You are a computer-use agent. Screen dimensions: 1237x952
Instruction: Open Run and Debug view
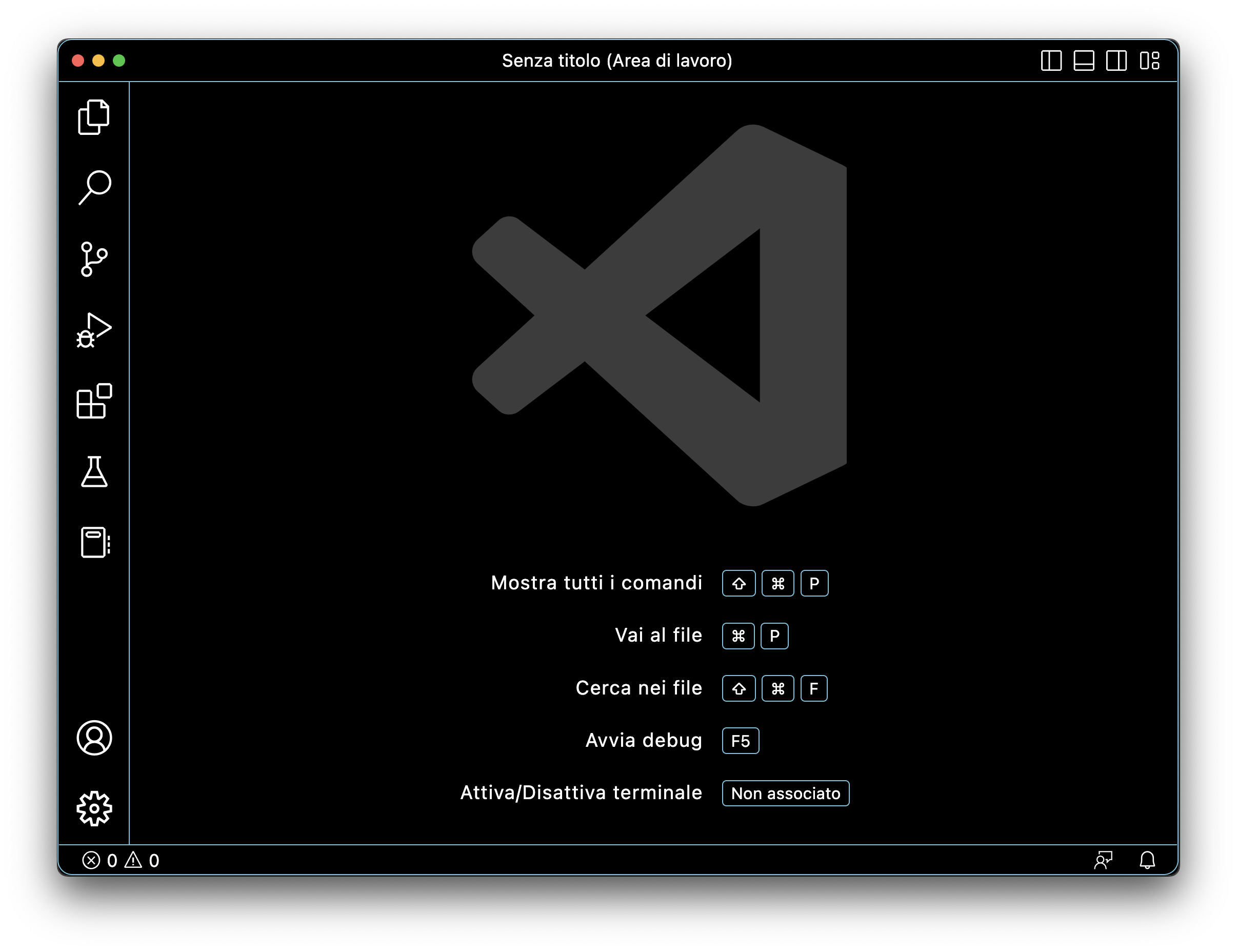pos(94,330)
